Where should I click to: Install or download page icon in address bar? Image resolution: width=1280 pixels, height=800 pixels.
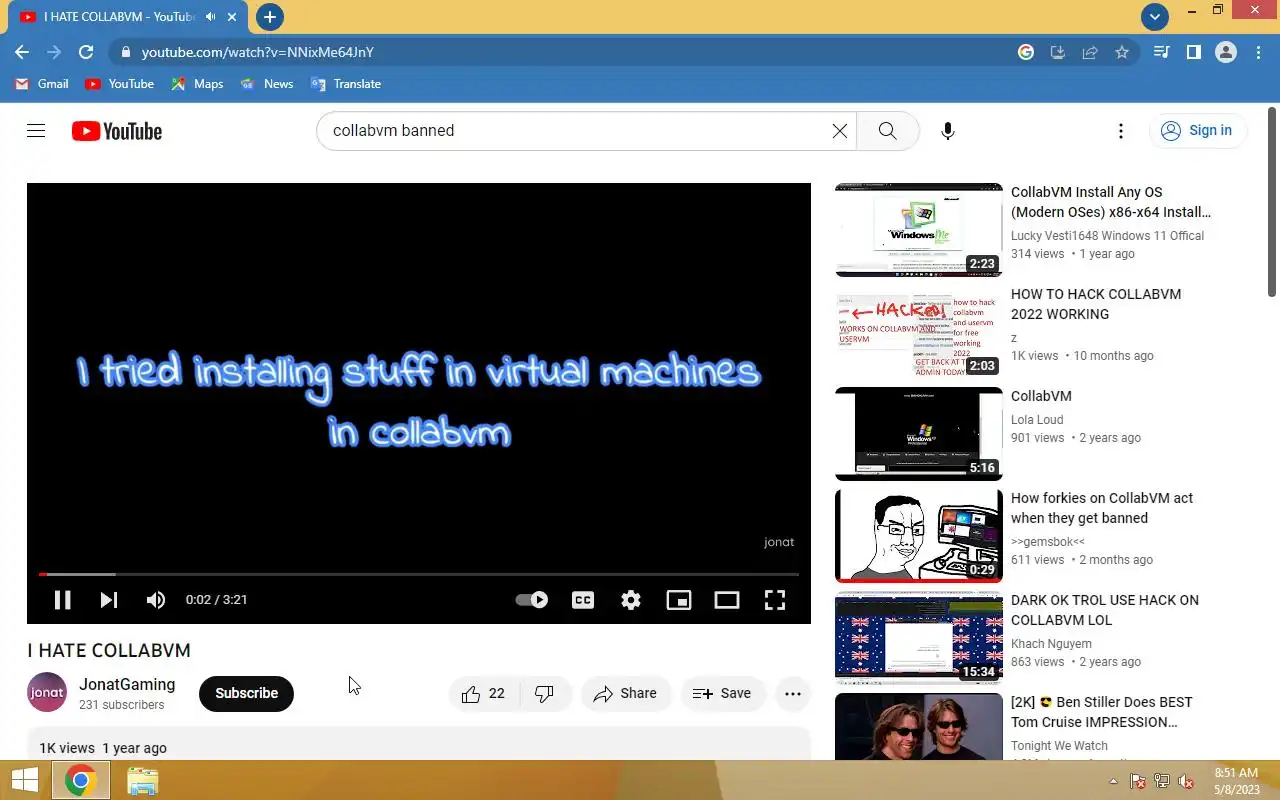1058,52
